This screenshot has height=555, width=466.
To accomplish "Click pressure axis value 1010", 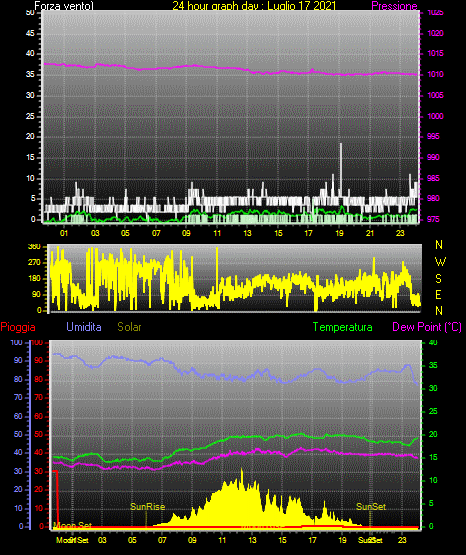I will pos(435,74).
